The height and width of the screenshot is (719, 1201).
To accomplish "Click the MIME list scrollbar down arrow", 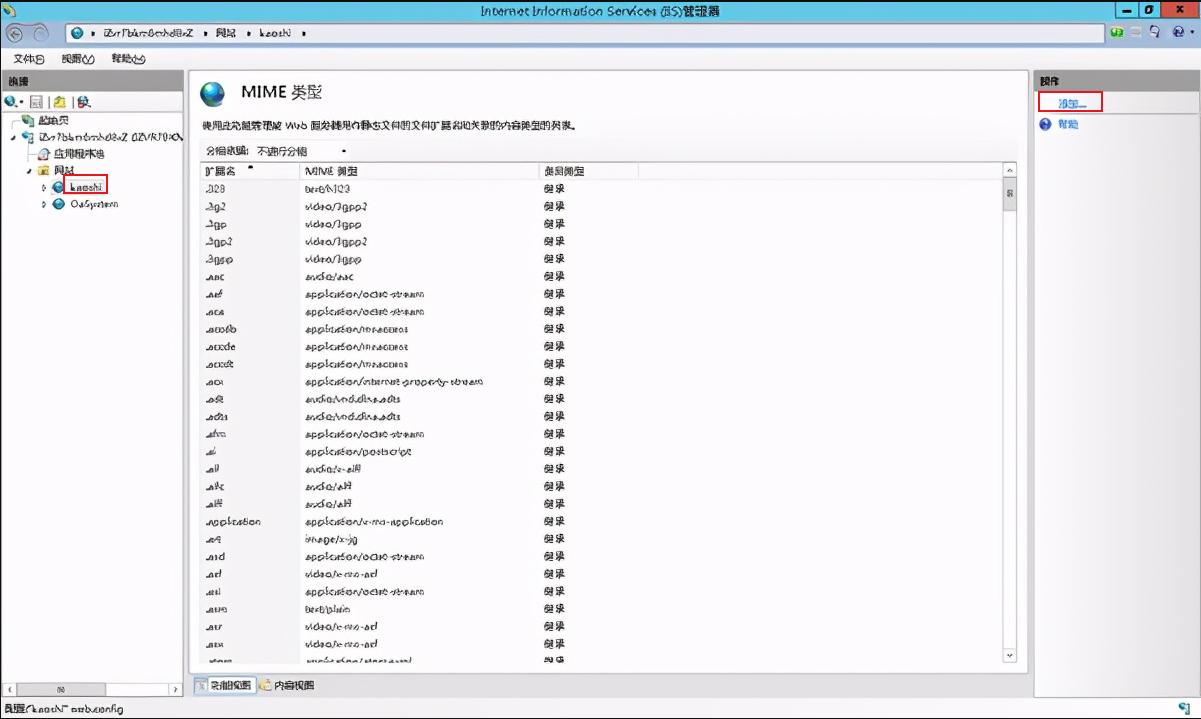I will tap(1009, 655).
